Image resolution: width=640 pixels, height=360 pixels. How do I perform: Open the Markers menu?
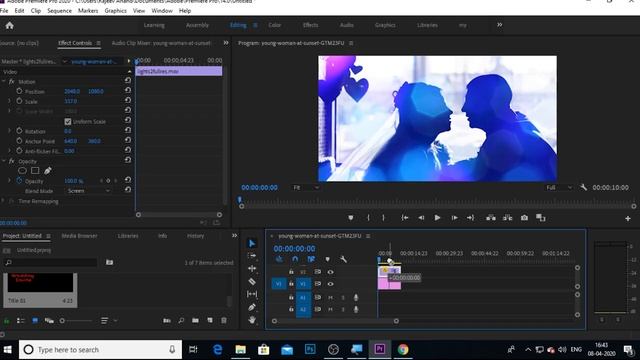coord(88,11)
